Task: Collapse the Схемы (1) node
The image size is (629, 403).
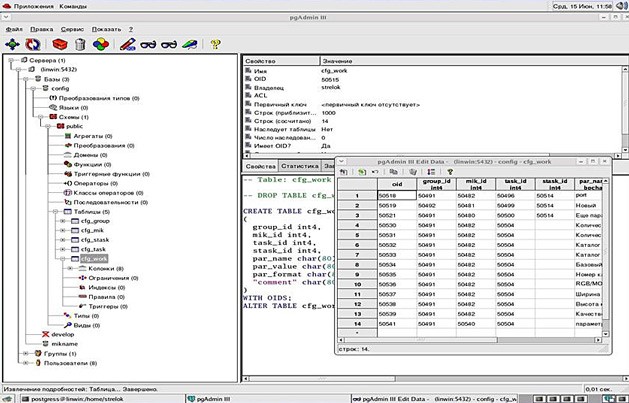Action: tap(41, 117)
